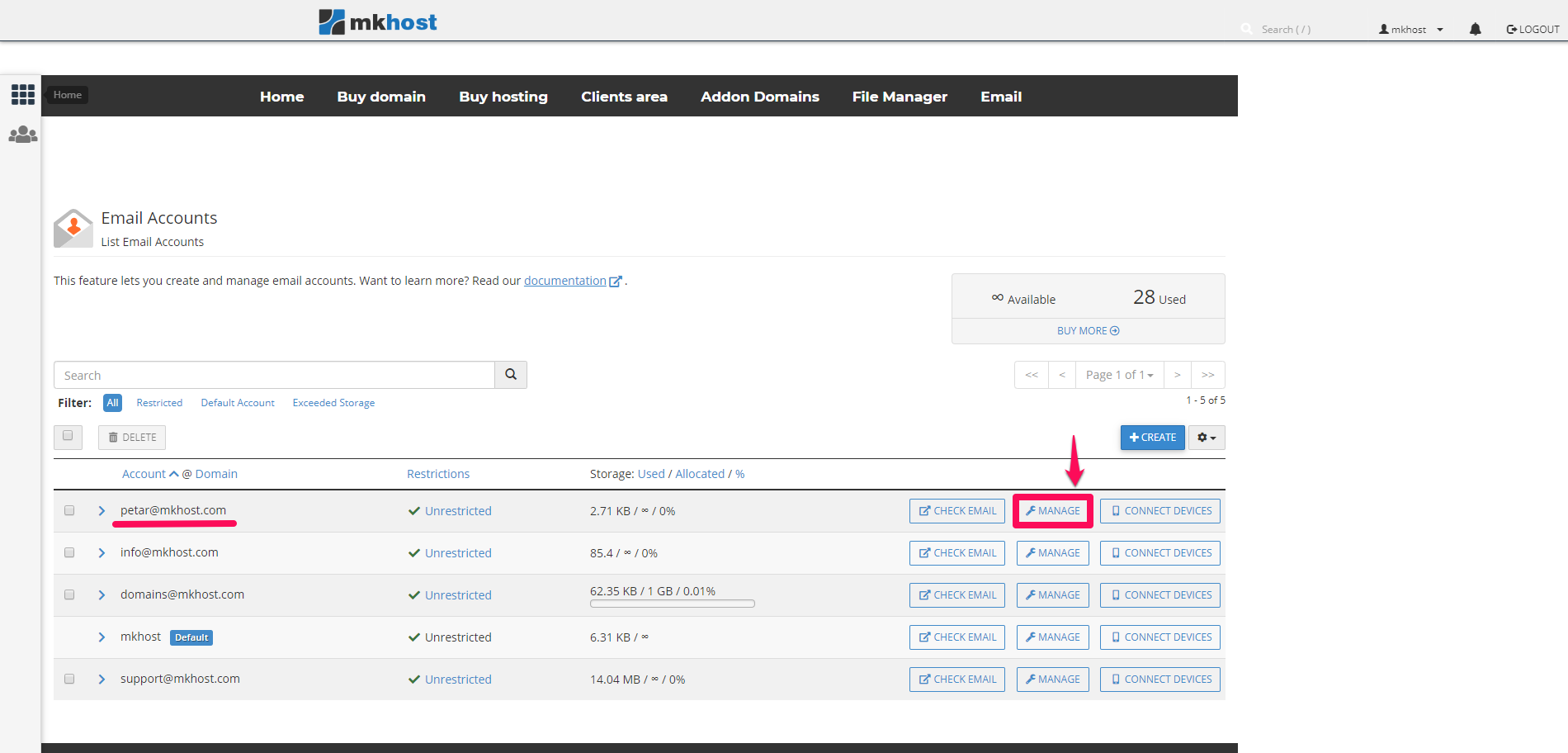Toggle the select-all checkbox

(x=68, y=437)
